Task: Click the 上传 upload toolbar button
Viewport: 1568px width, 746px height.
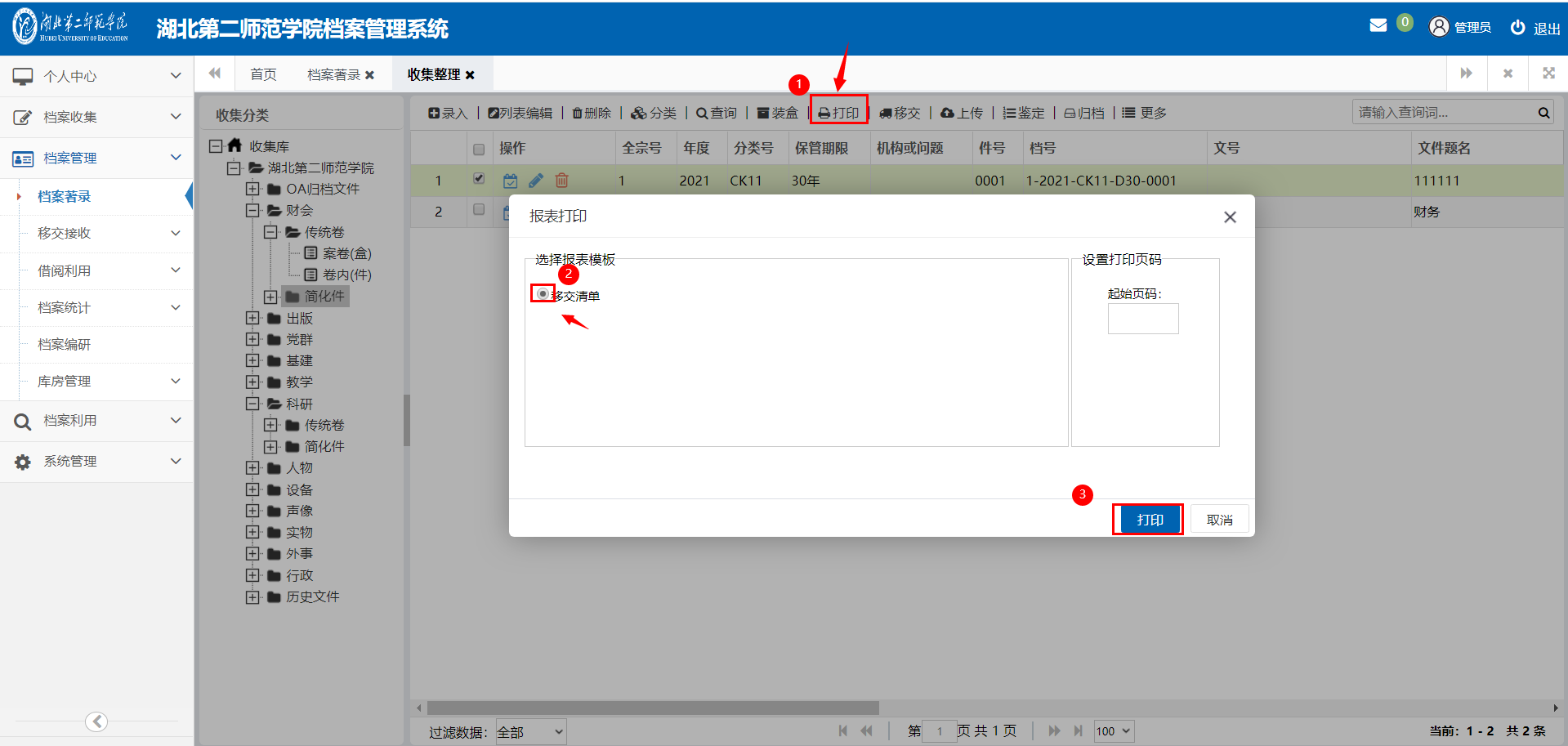Action: pyautogui.click(x=962, y=113)
